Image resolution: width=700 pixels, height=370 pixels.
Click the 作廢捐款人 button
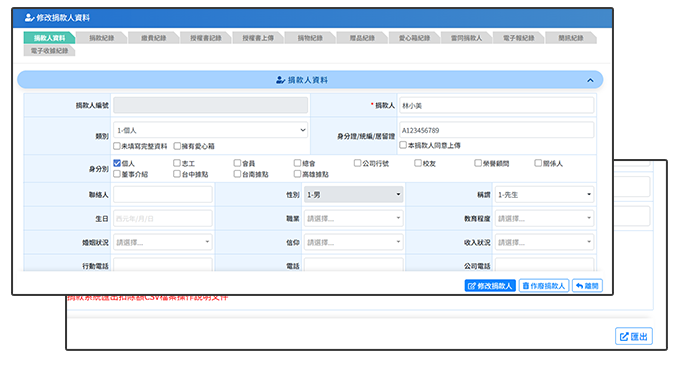click(x=544, y=286)
